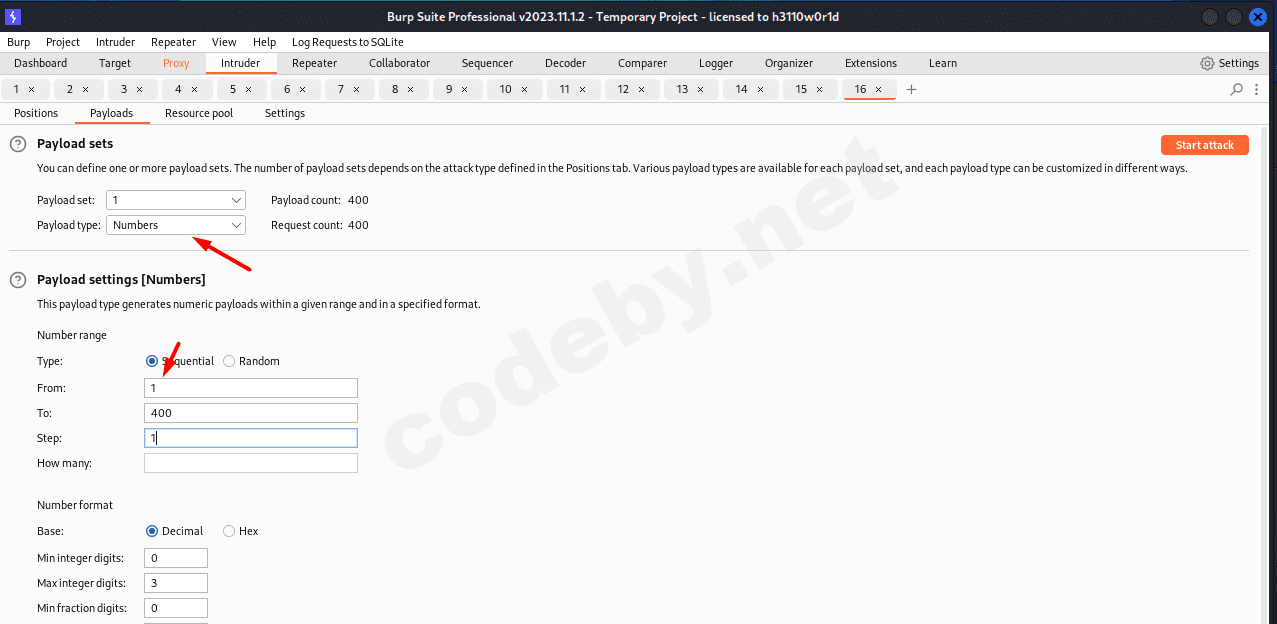Screen dimensions: 1277x624
Task: Click the search magnifier icon
Action: 1236,89
